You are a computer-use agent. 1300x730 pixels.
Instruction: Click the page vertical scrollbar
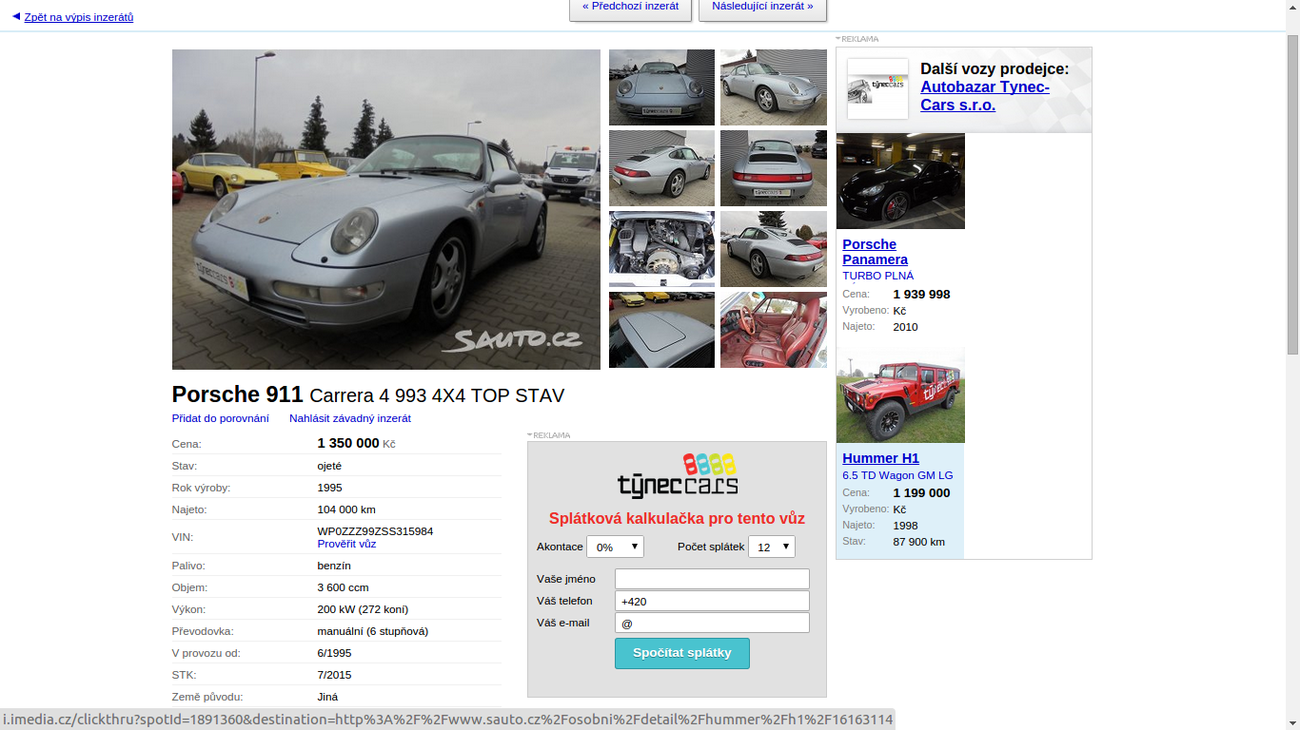(x=1292, y=200)
